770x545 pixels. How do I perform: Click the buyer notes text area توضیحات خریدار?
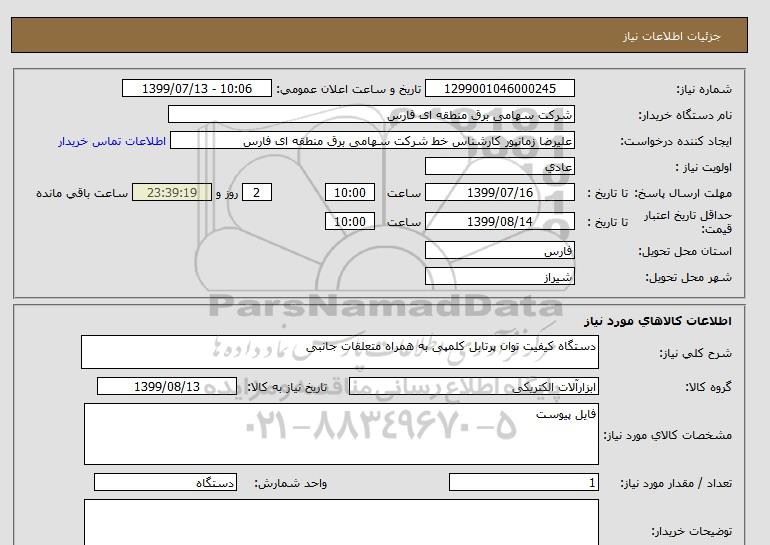(341, 522)
